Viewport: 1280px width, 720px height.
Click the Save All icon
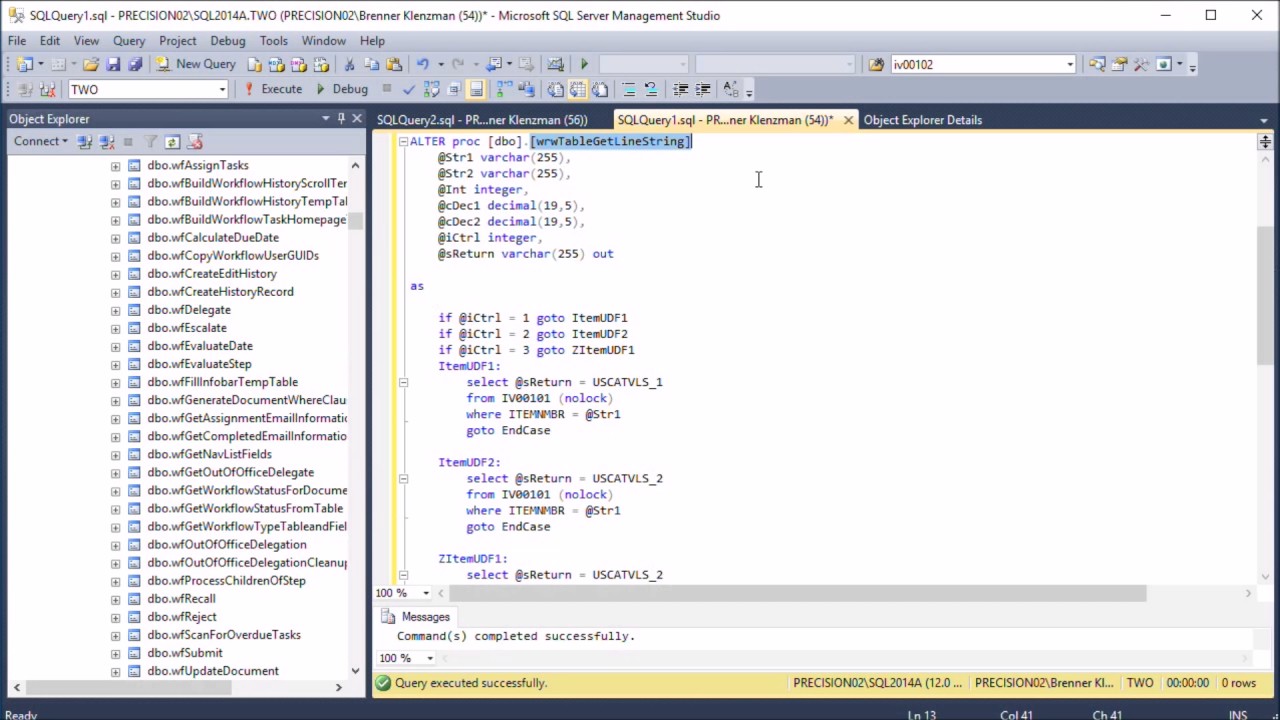(x=135, y=64)
